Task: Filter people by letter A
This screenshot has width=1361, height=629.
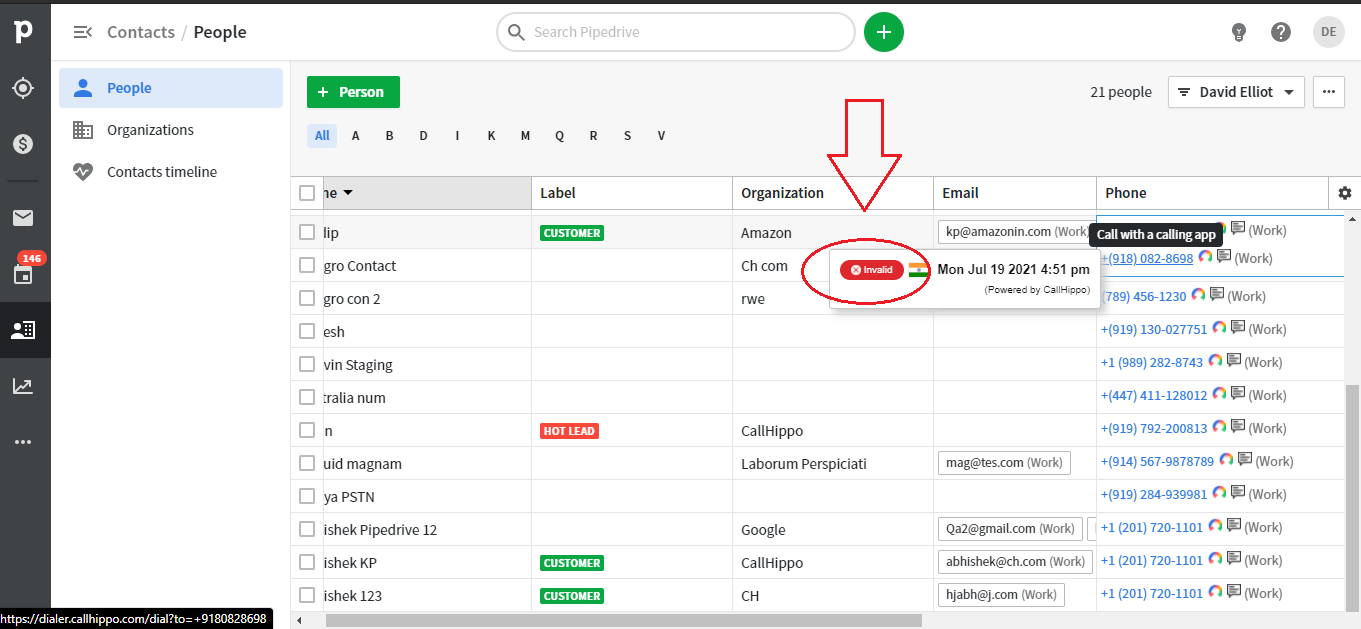Action: pyautogui.click(x=356, y=136)
